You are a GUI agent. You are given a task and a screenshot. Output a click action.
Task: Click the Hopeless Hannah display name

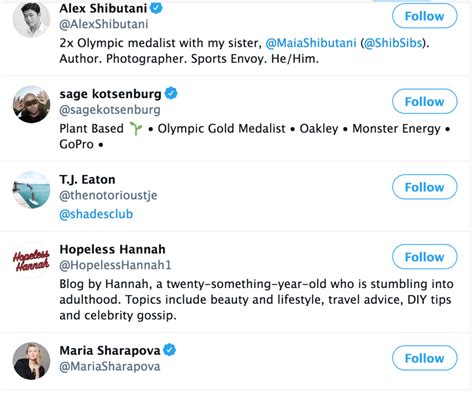pyautogui.click(x=112, y=249)
